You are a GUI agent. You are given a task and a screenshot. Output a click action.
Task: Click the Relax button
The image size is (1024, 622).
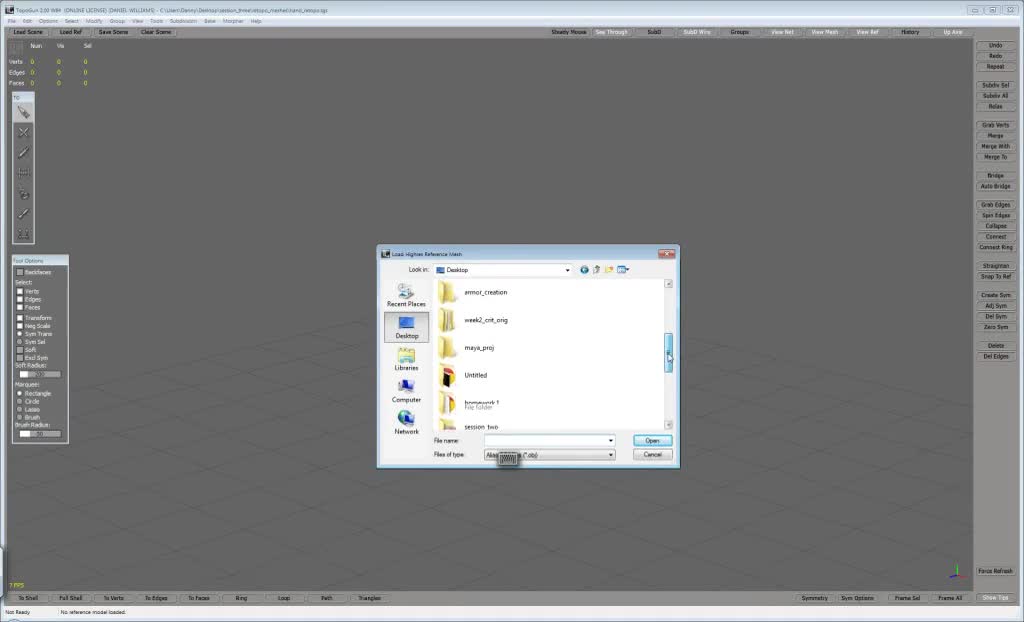(995, 106)
